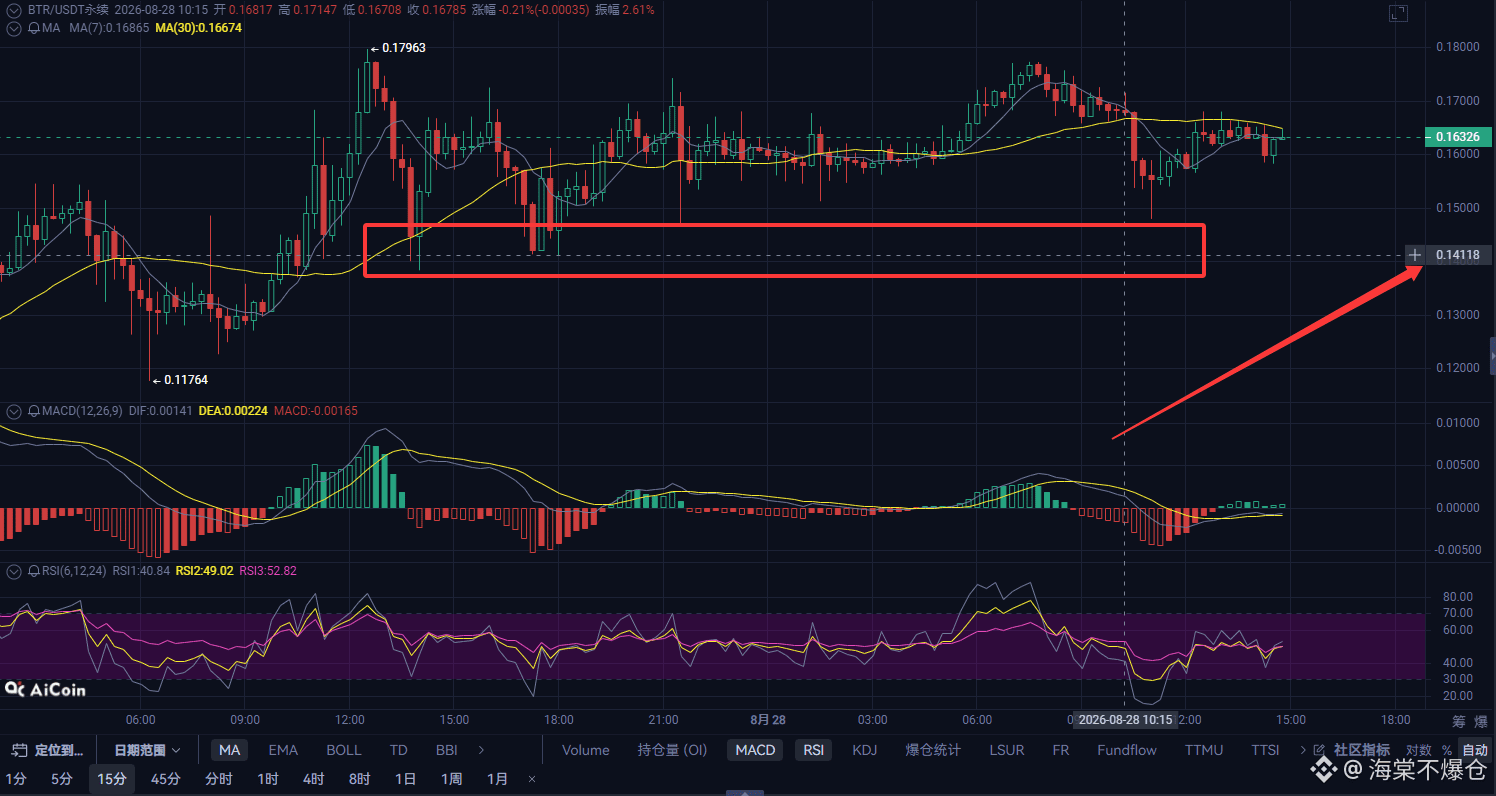1496x796 pixels.
Task: Select the 1日 timeframe
Action: [405, 779]
